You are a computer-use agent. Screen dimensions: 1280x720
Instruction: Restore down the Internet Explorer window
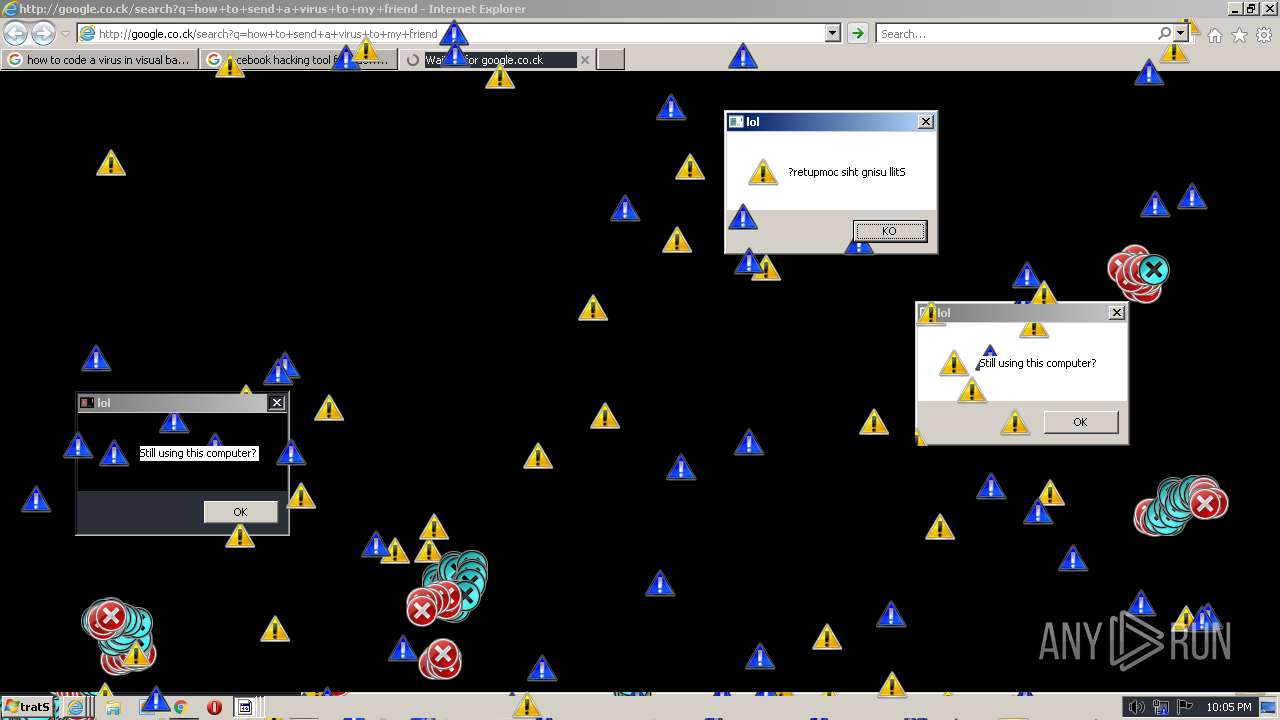coord(1250,9)
